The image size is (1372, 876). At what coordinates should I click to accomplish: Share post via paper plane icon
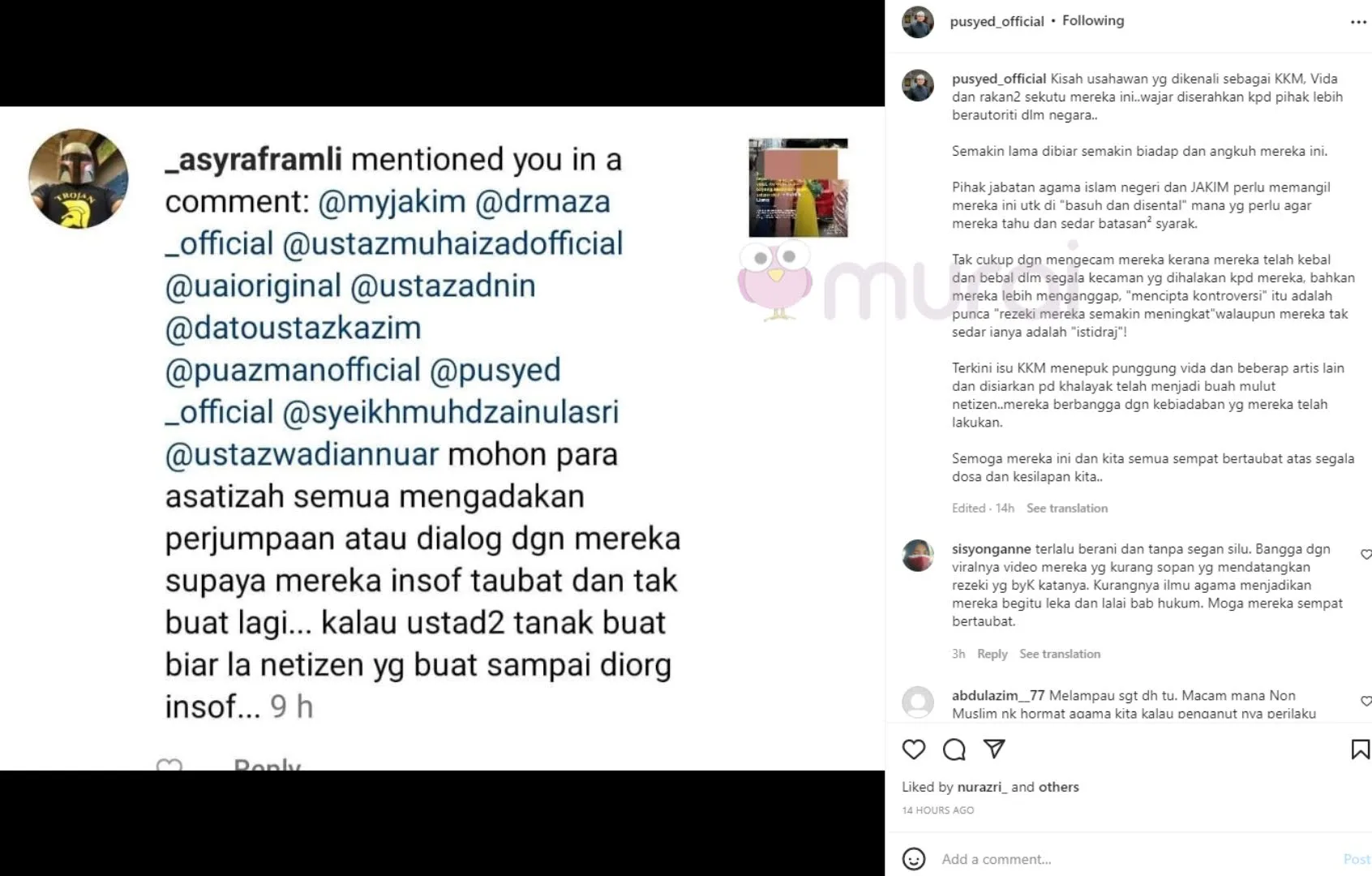pyautogui.click(x=994, y=749)
